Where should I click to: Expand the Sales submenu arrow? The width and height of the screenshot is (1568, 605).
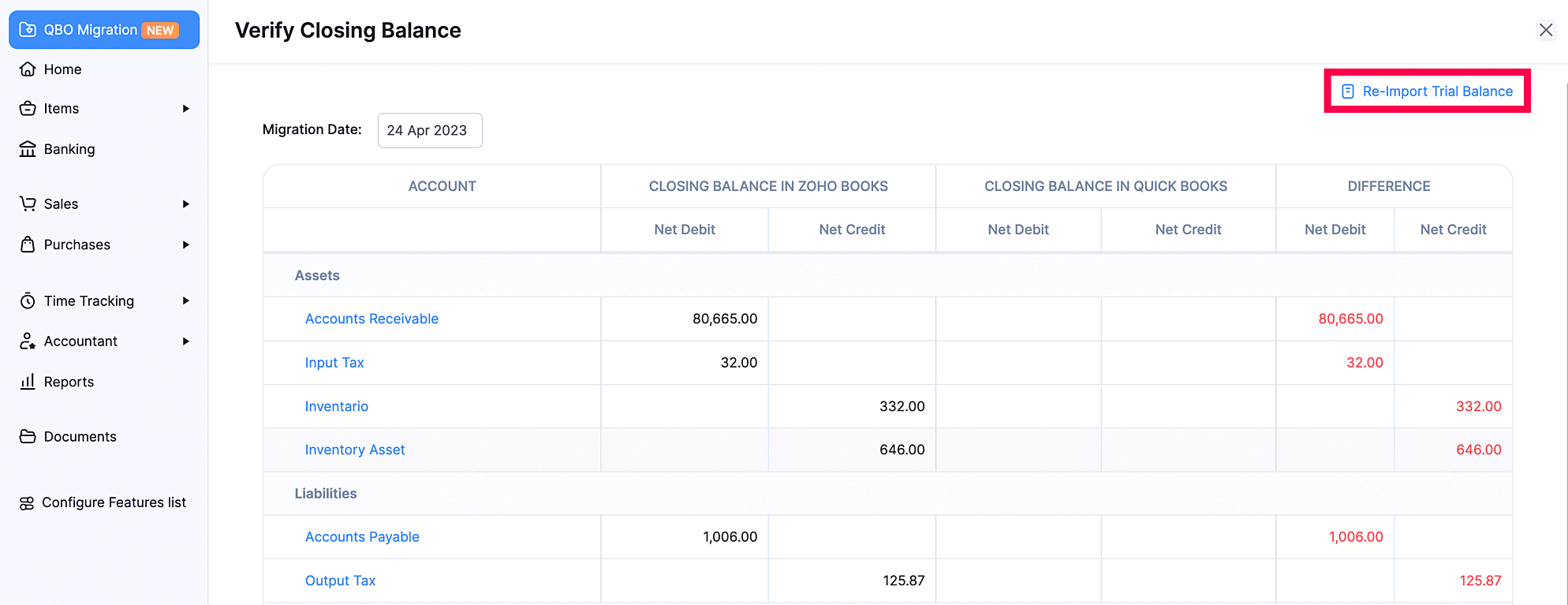tap(186, 204)
